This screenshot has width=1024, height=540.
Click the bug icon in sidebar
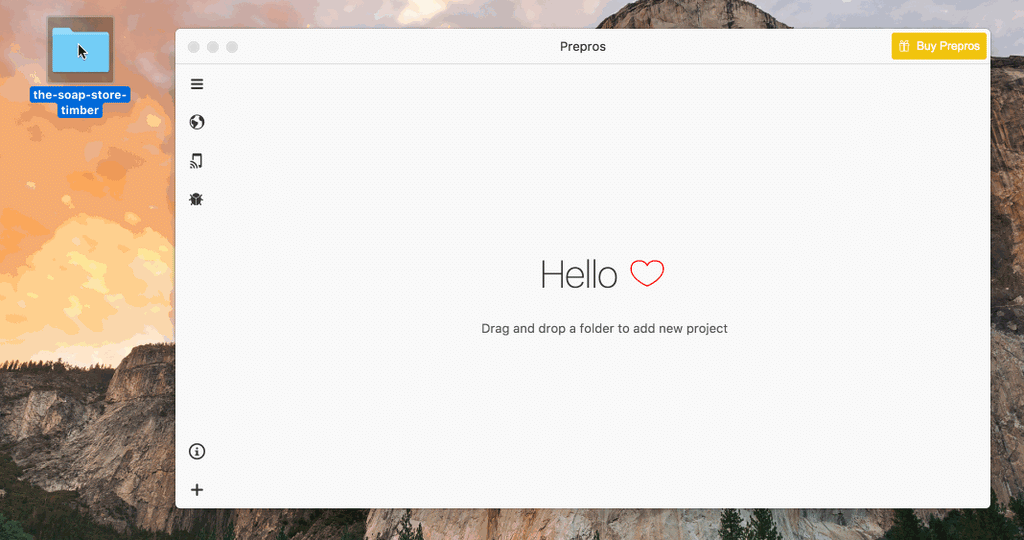[197, 199]
